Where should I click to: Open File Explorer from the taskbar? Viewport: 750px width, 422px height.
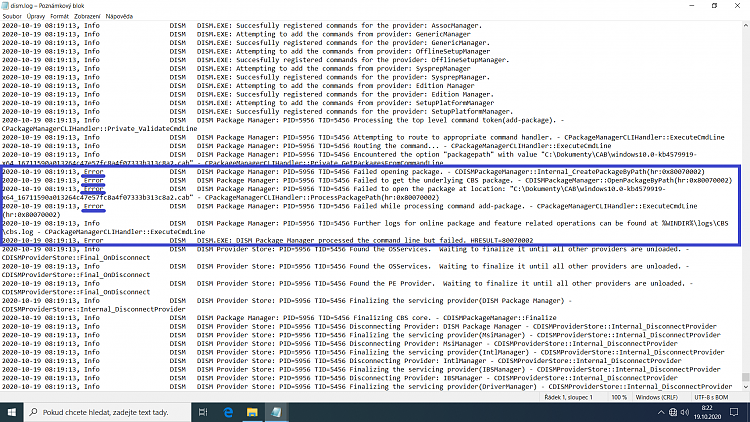252,412
